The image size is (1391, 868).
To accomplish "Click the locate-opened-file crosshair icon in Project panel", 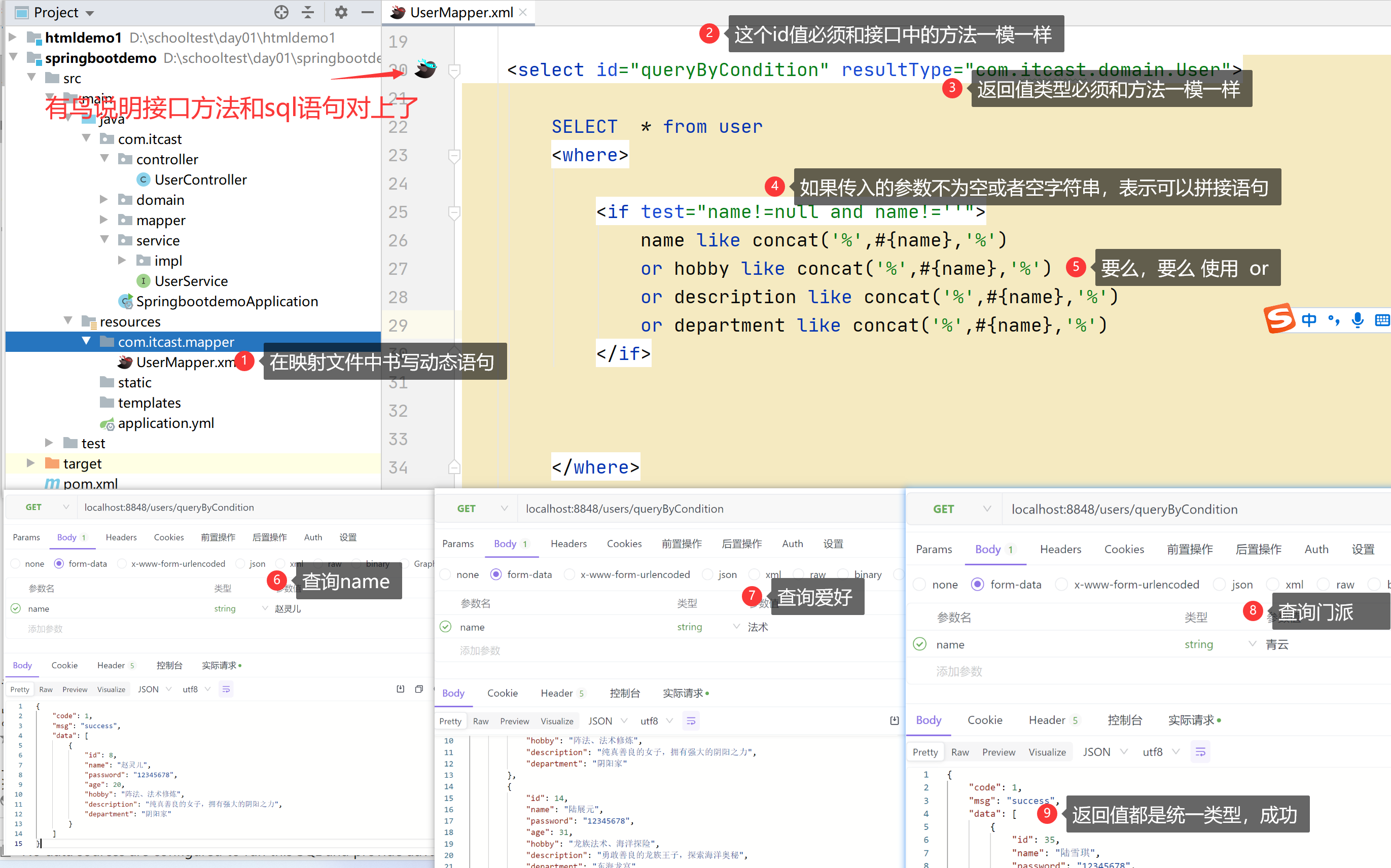I will pyautogui.click(x=281, y=12).
